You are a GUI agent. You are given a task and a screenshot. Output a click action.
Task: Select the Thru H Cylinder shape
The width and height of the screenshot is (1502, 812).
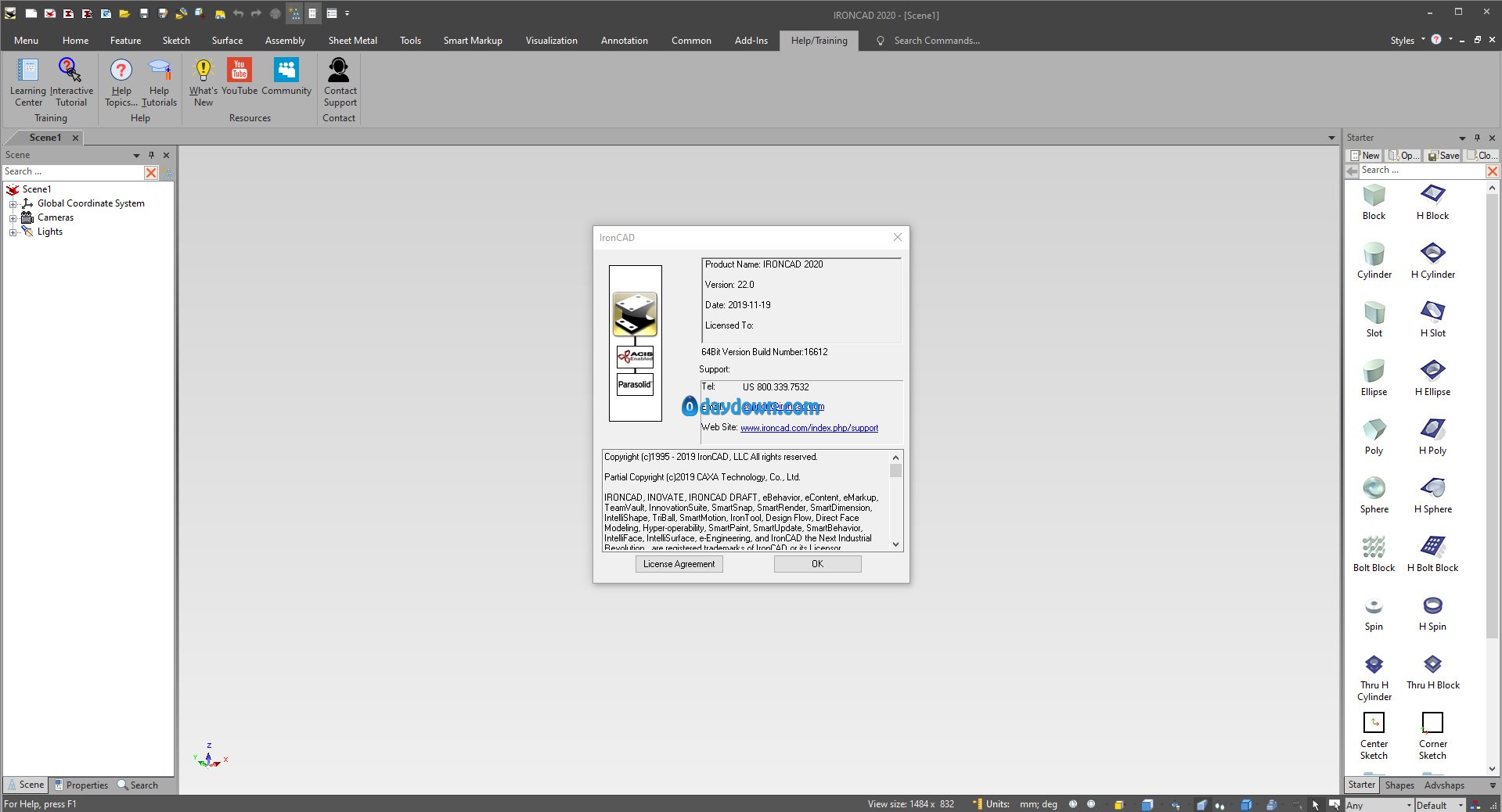click(x=1374, y=677)
